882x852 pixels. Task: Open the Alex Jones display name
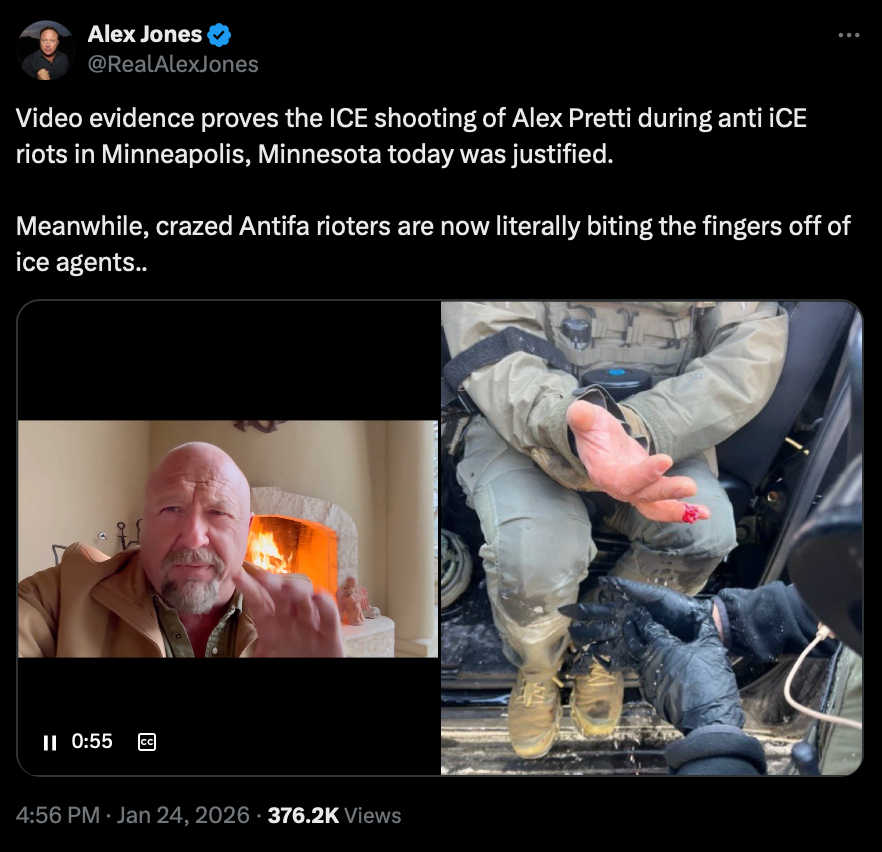click(x=145, y=34)
